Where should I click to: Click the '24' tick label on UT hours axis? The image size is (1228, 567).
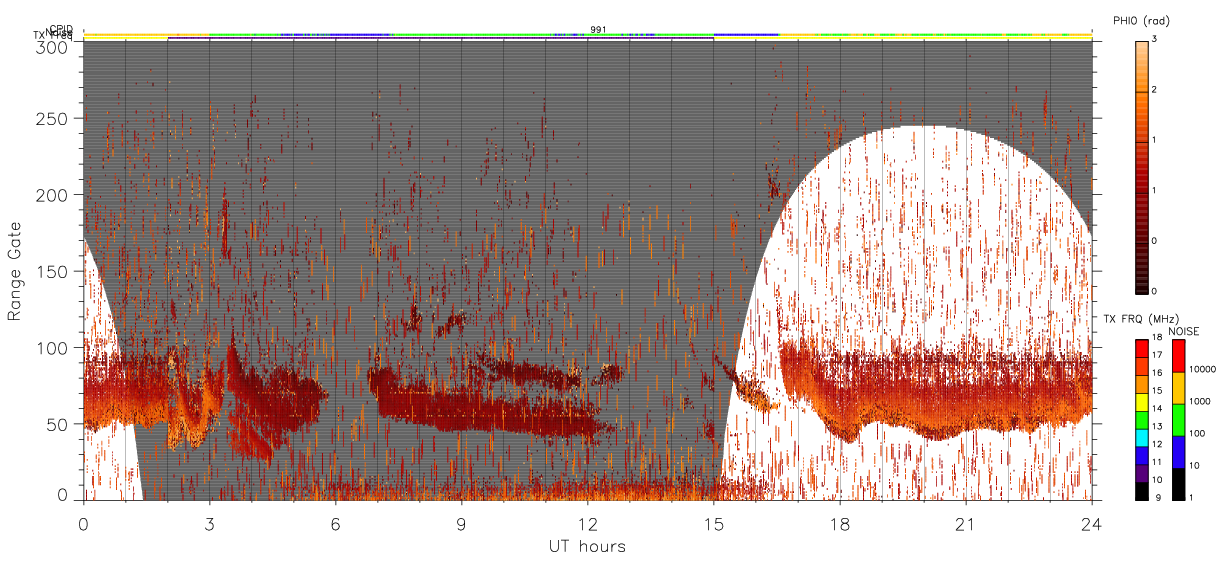[1092, 524]
